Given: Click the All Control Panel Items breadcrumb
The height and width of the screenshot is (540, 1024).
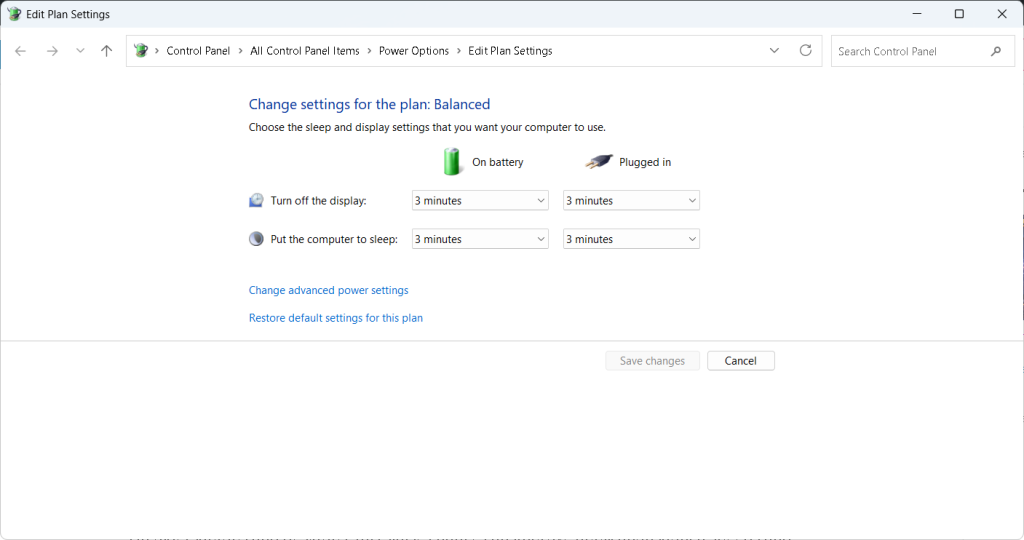Looking at the screenshot, I should [x=304, y=51].
